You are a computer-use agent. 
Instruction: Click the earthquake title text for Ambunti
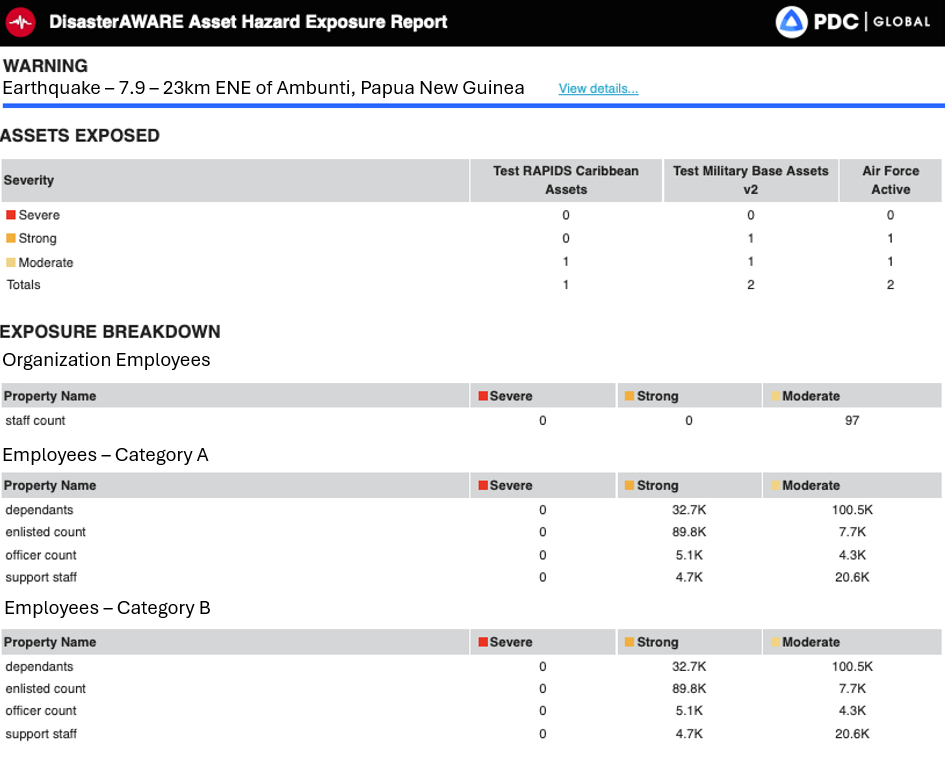(x=263, y=88)
